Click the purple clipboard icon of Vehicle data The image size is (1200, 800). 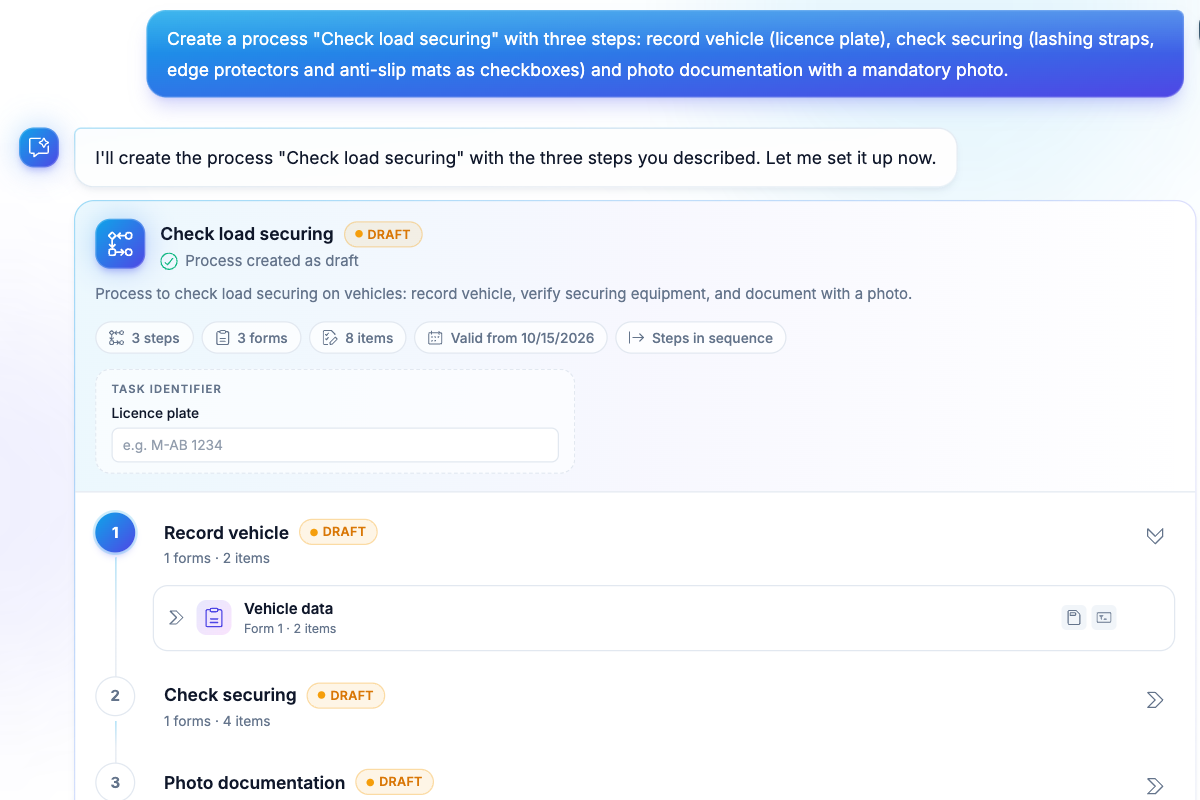214,617
